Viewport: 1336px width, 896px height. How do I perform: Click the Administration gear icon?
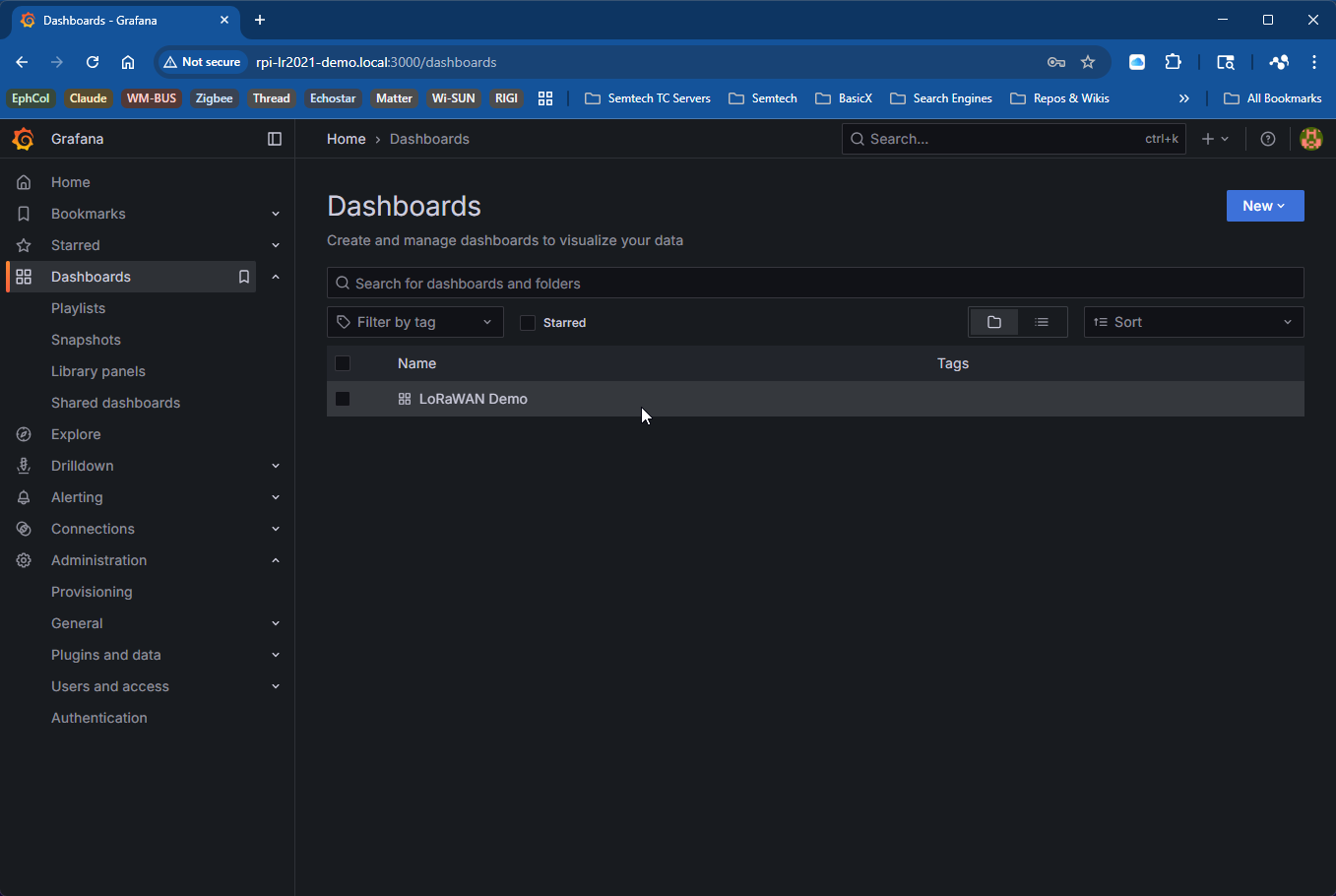(x=24, y=560)
